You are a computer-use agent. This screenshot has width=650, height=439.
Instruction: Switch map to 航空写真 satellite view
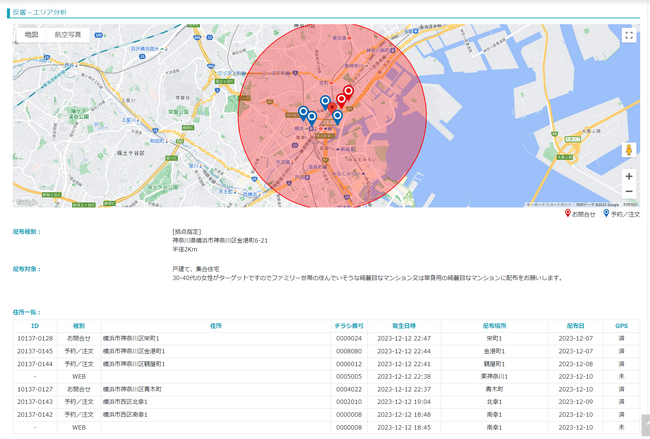pos(68,35)
